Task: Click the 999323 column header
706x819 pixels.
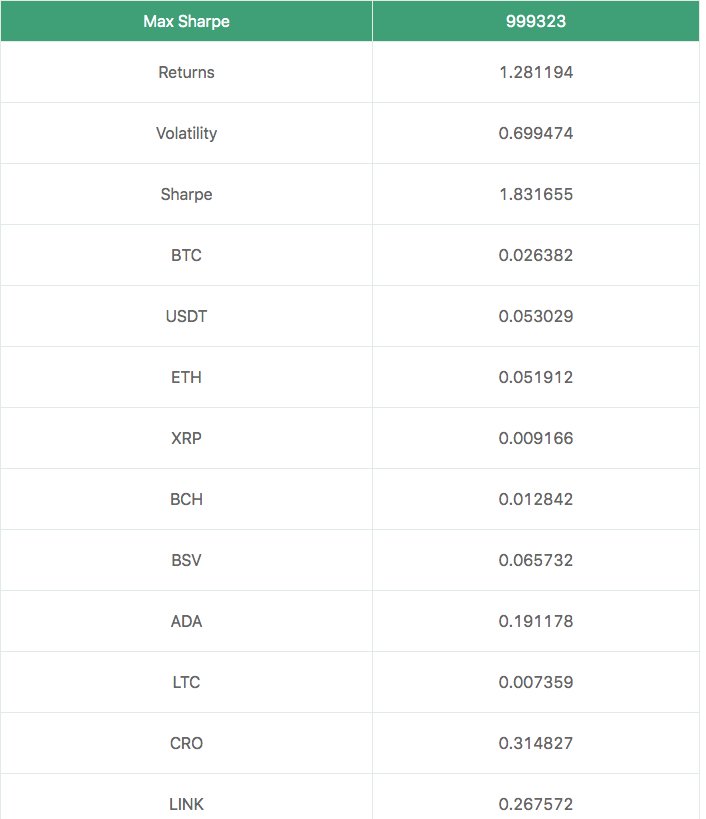Action: pyautogui.click(x=536, y=21)
